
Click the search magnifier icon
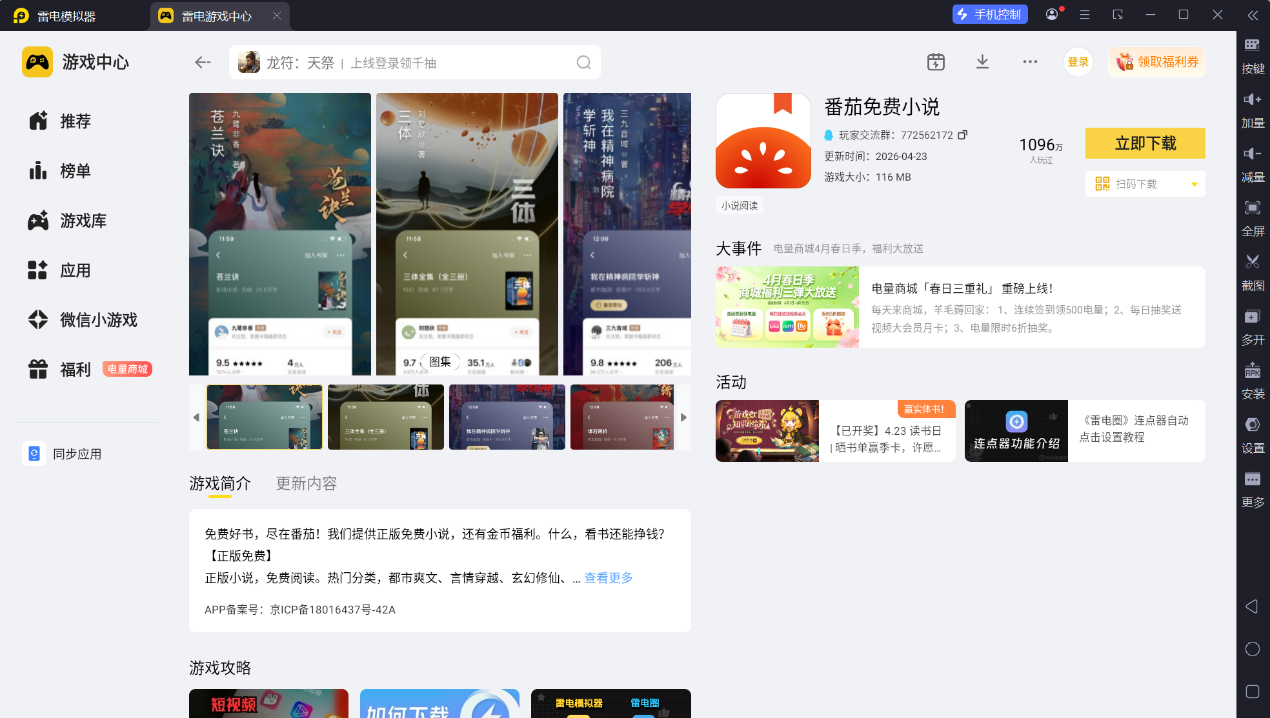584,62
